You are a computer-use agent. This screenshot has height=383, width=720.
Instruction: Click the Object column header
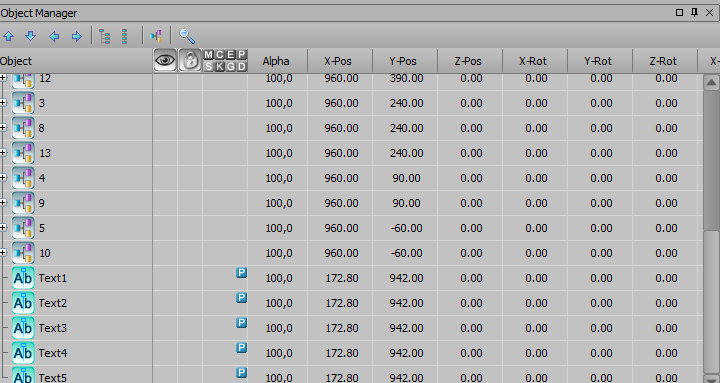point(76,61)
